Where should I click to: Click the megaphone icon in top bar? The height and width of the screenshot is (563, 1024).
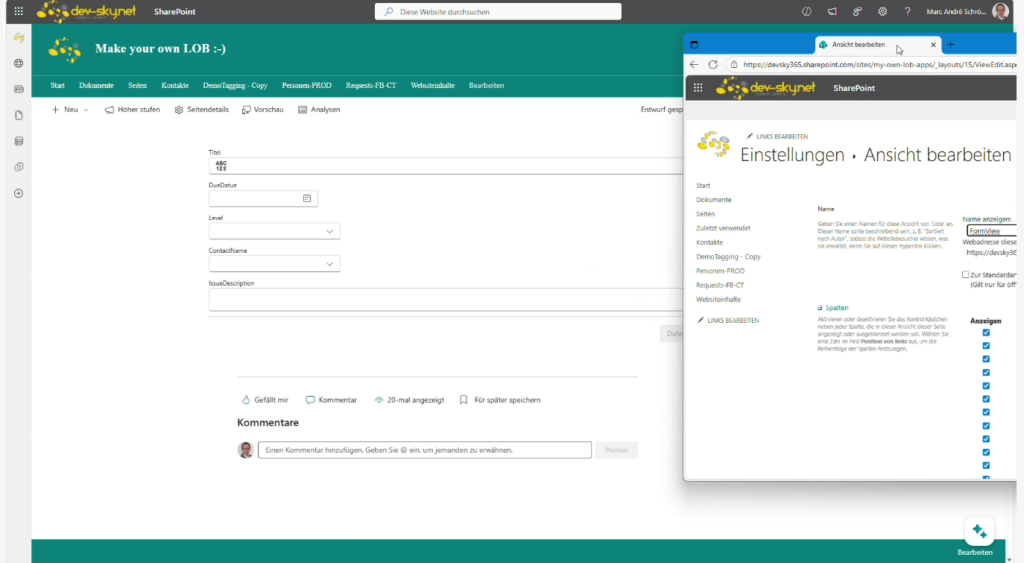point(832,11)
